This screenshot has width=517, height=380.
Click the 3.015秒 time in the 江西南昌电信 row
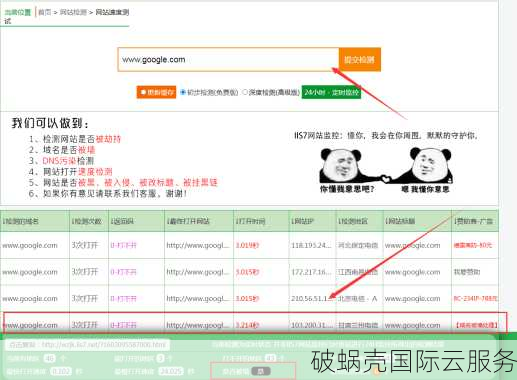click(x=247, y=272)
